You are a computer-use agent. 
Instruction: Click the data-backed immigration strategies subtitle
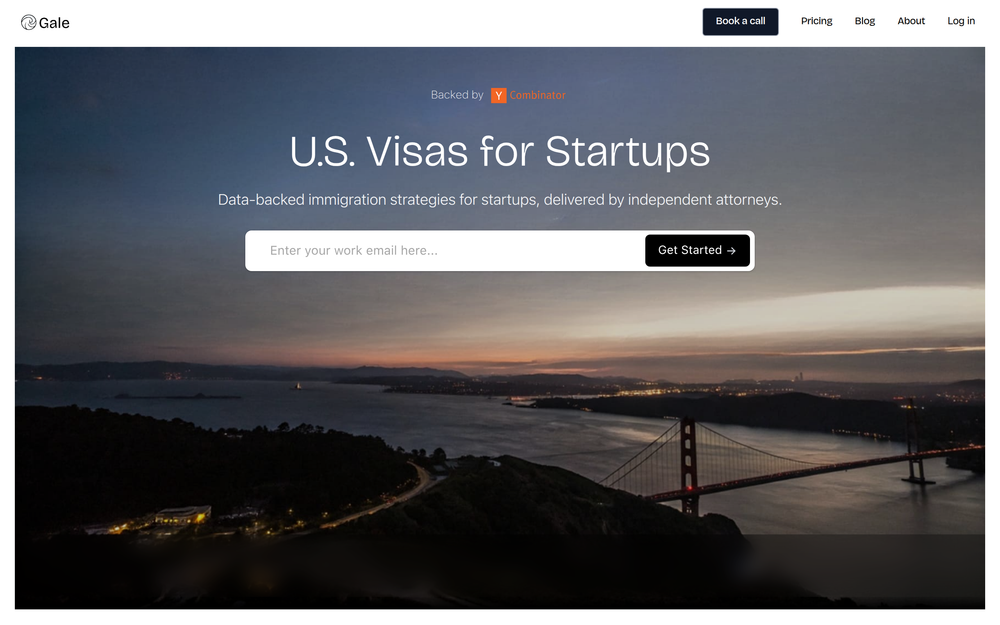click(x=499, y=200)
